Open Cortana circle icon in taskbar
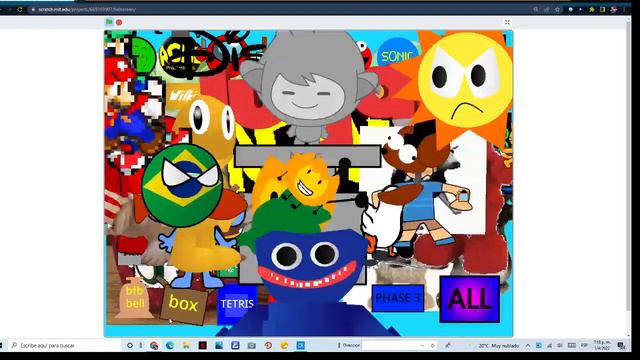 130,345
